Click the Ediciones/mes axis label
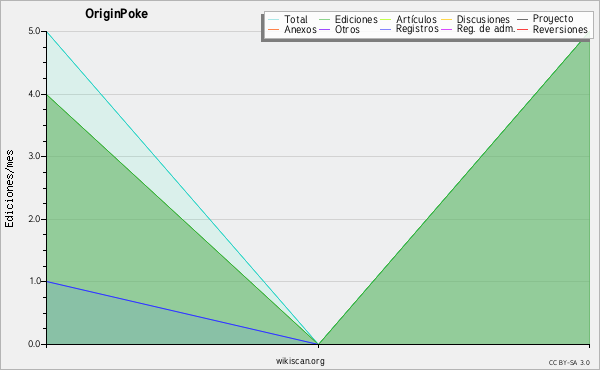 [9, 189]
